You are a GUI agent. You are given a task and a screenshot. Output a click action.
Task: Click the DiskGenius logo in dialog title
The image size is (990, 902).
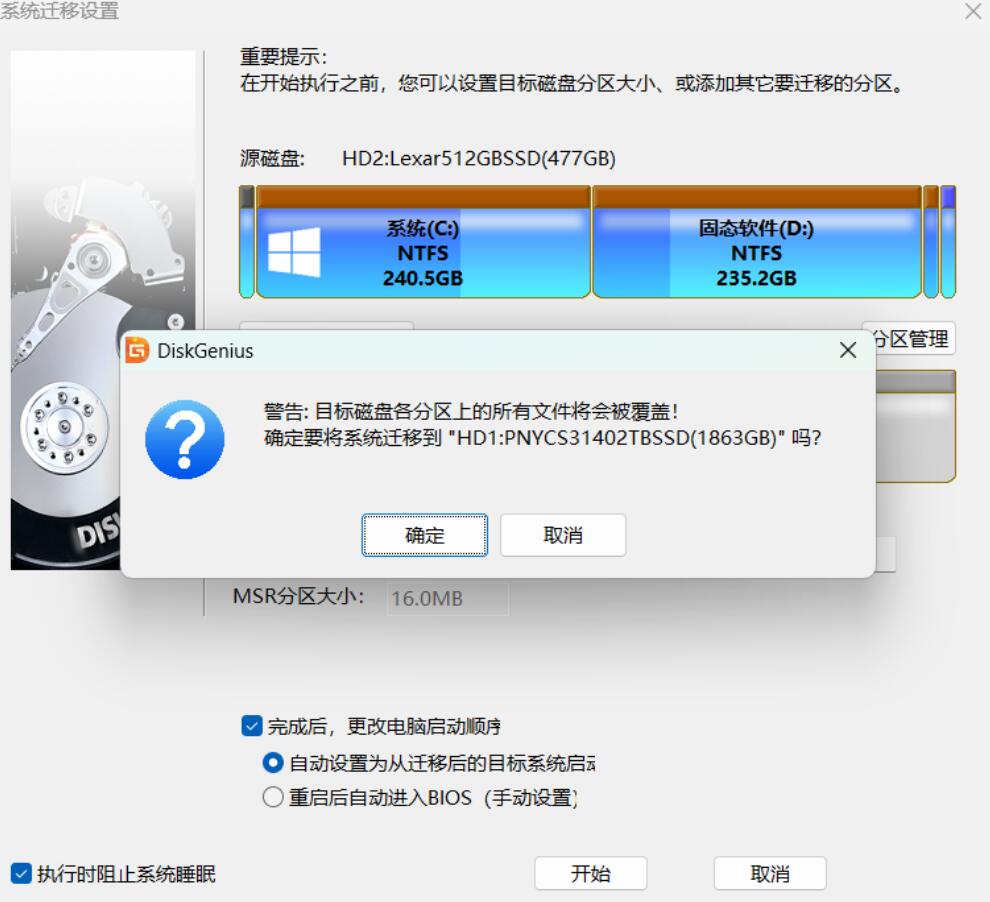[x=138, y=351]
